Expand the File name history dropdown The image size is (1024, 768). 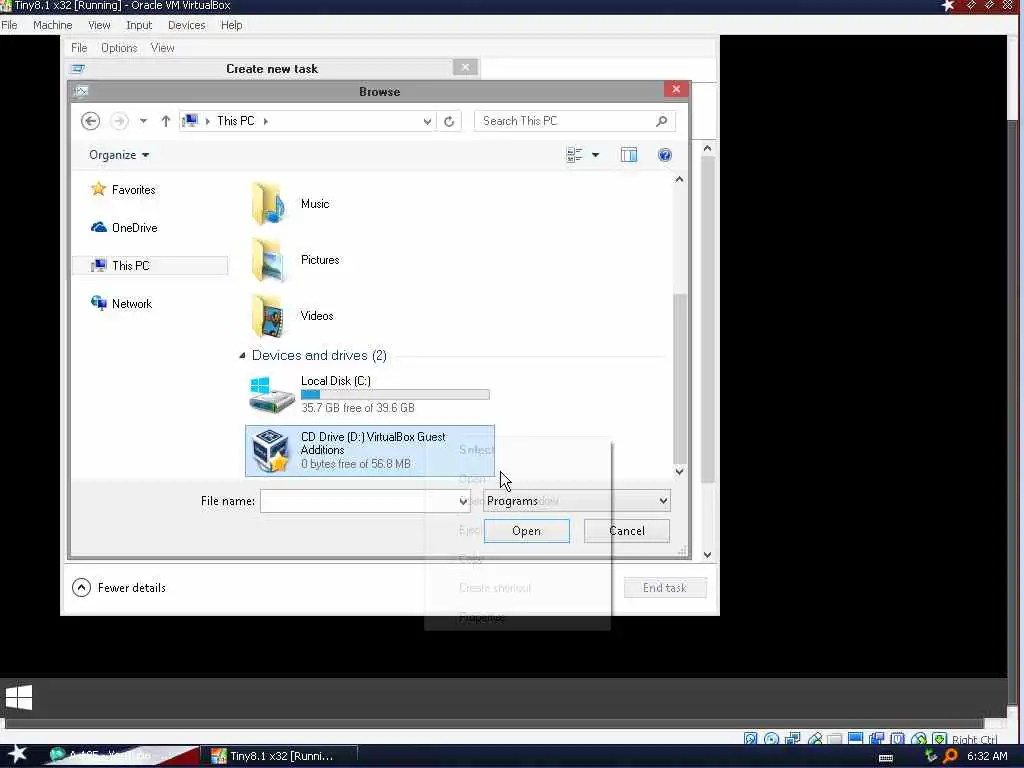pos(463,501)
